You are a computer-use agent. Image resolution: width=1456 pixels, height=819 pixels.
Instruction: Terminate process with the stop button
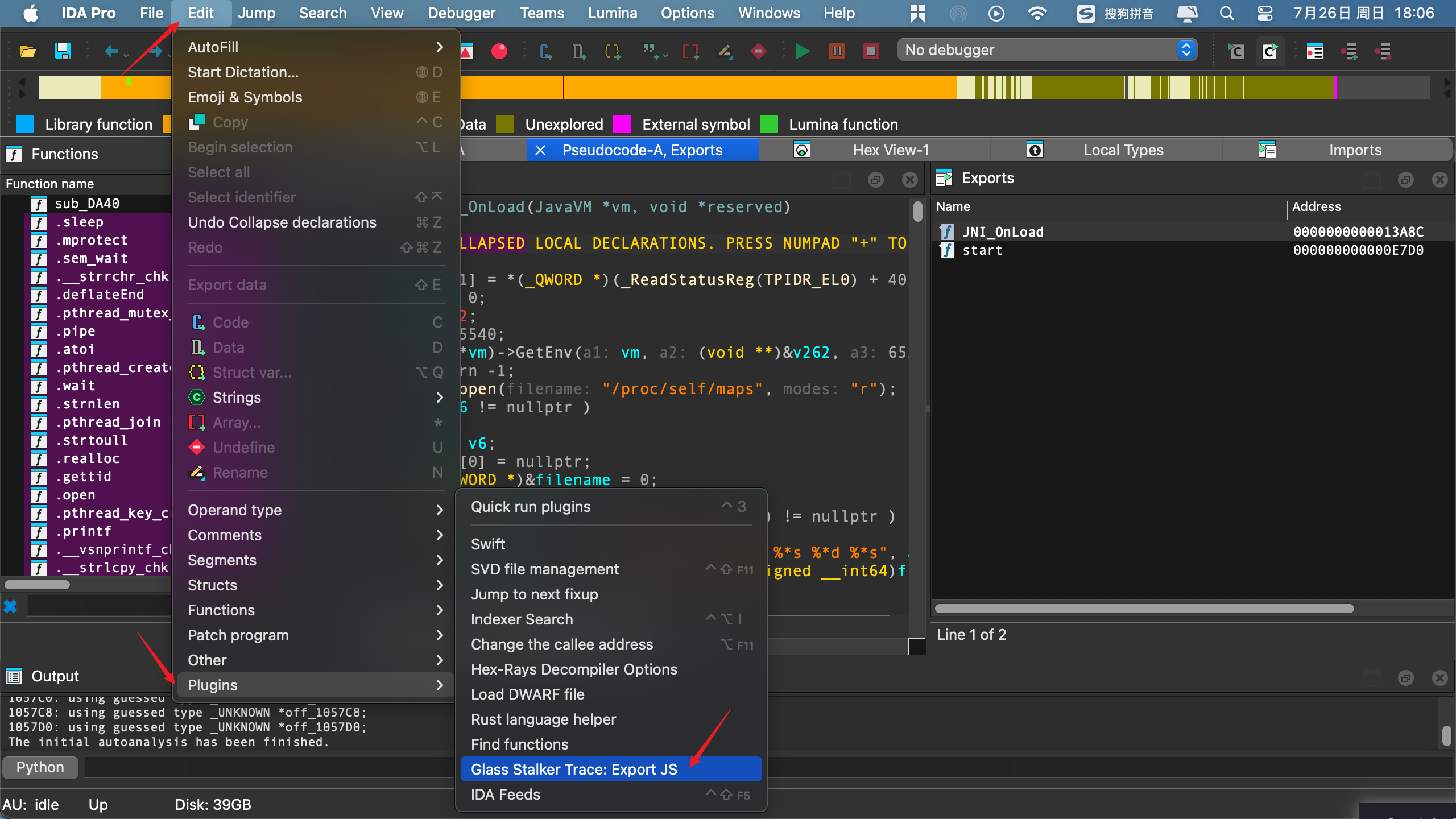click(x=871, y=51)
